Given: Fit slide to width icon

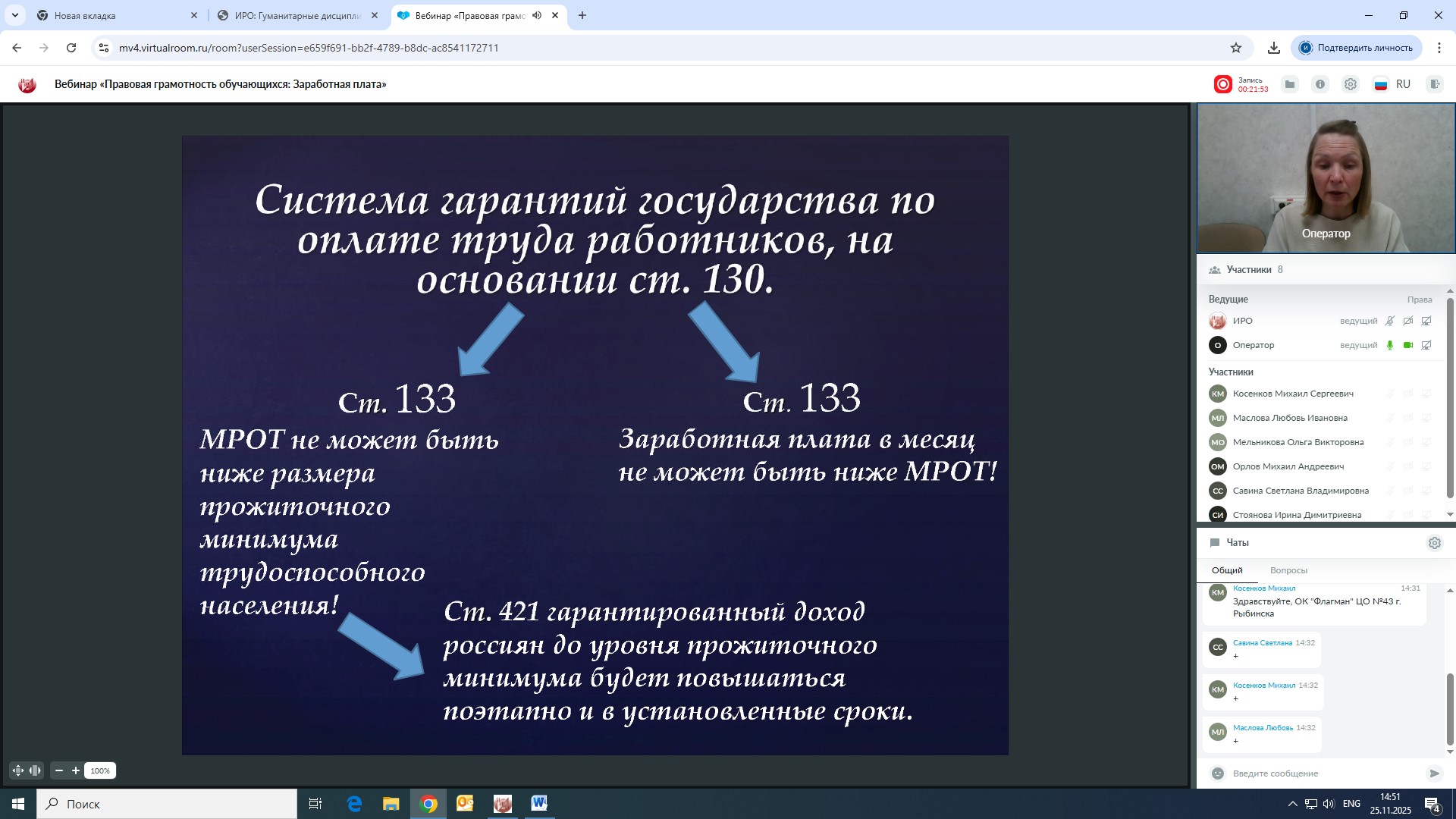Looking at the screenshot, I should click(x=35, y=770).
